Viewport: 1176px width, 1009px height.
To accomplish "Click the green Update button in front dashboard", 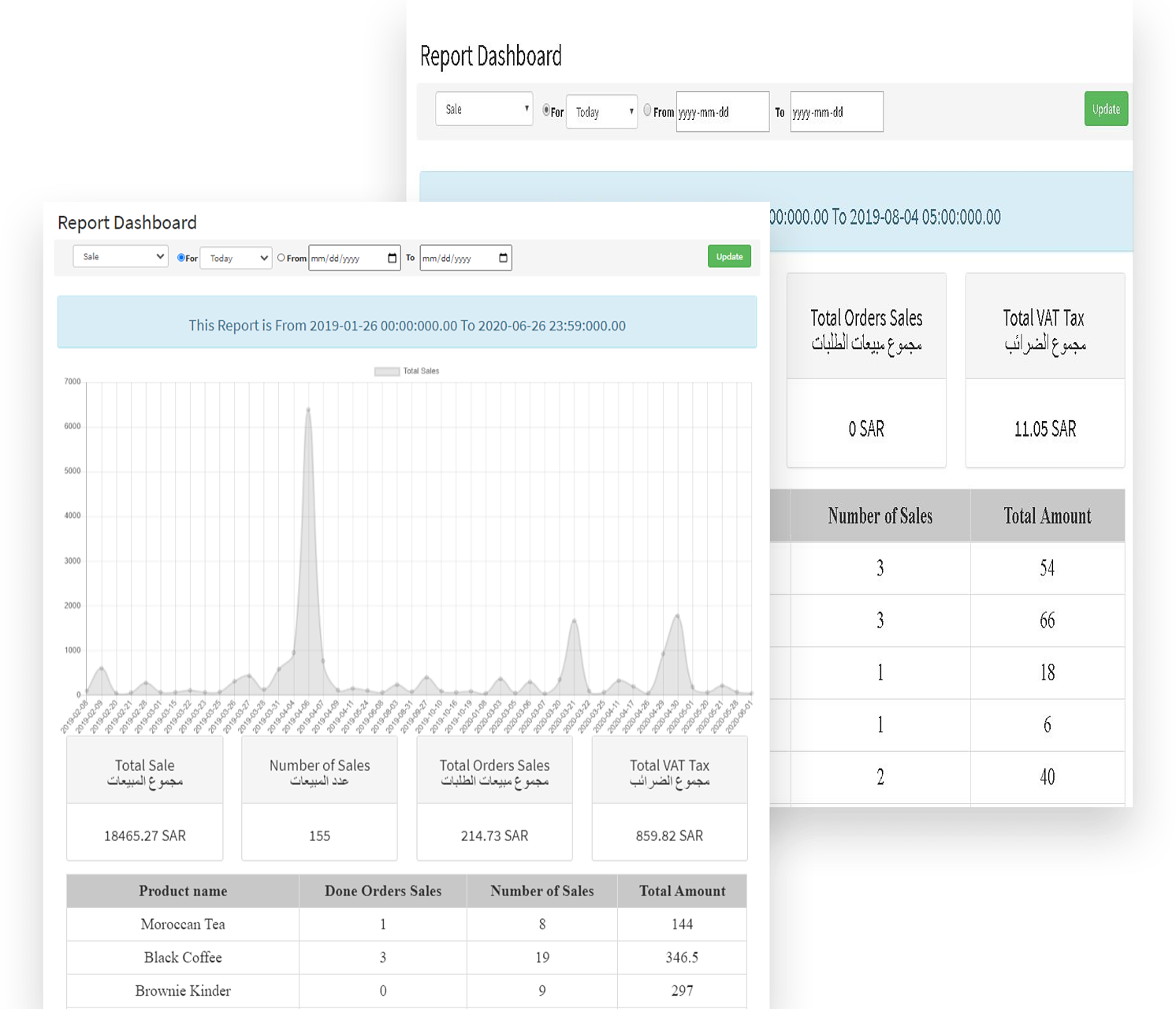I will (729, 257).
